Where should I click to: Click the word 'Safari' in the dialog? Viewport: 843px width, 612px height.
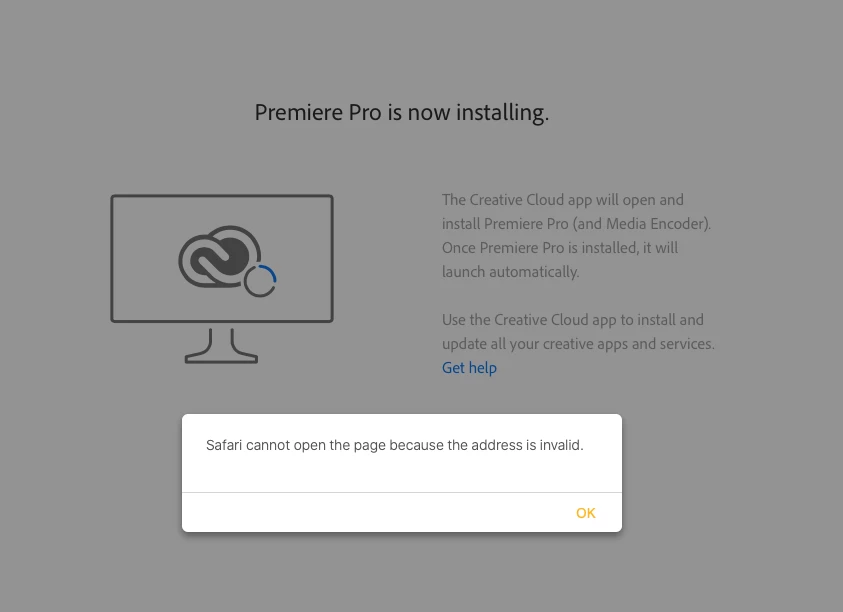click(x=224, y=445)
